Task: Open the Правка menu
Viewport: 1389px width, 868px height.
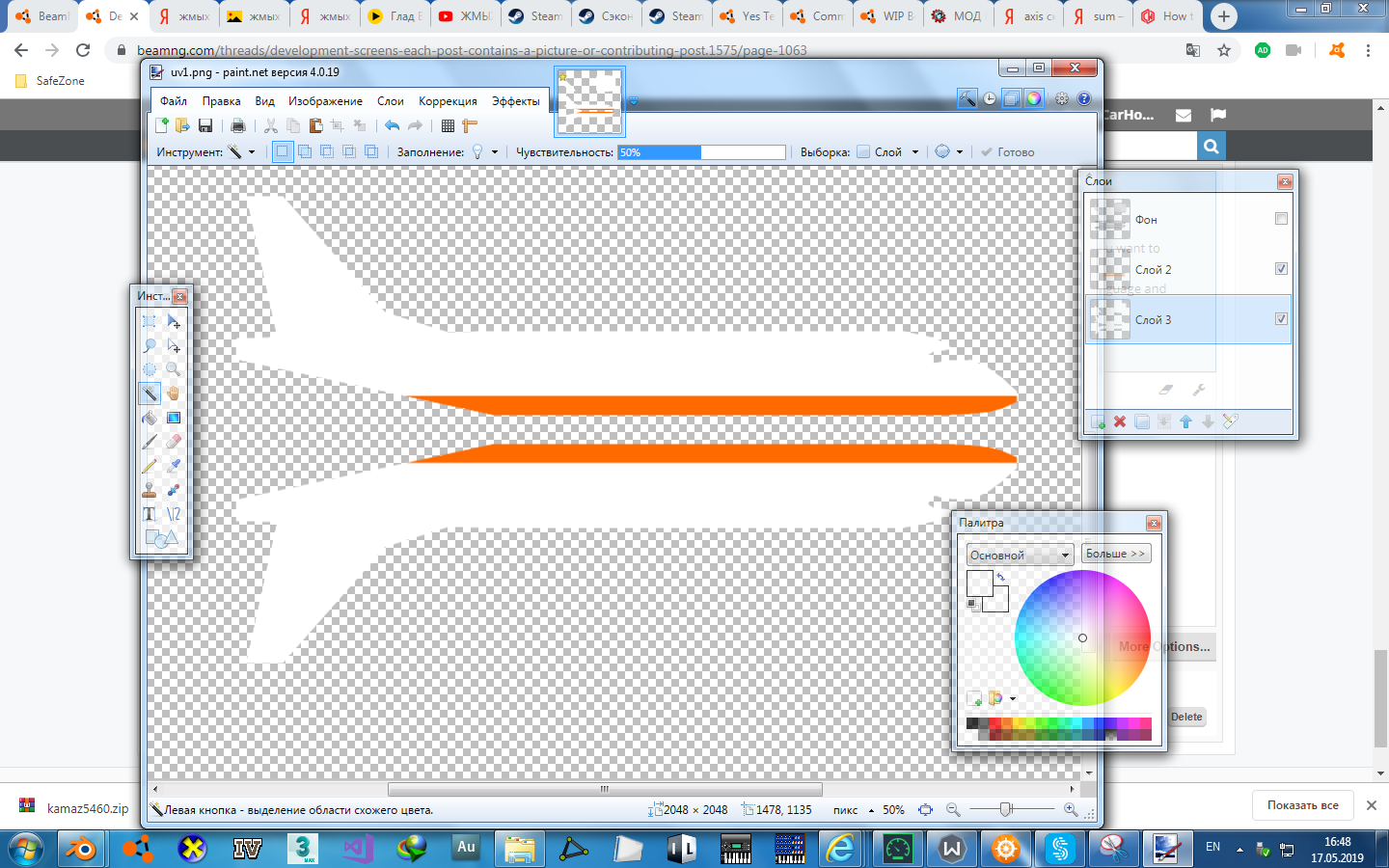Action: coord(222,101)
